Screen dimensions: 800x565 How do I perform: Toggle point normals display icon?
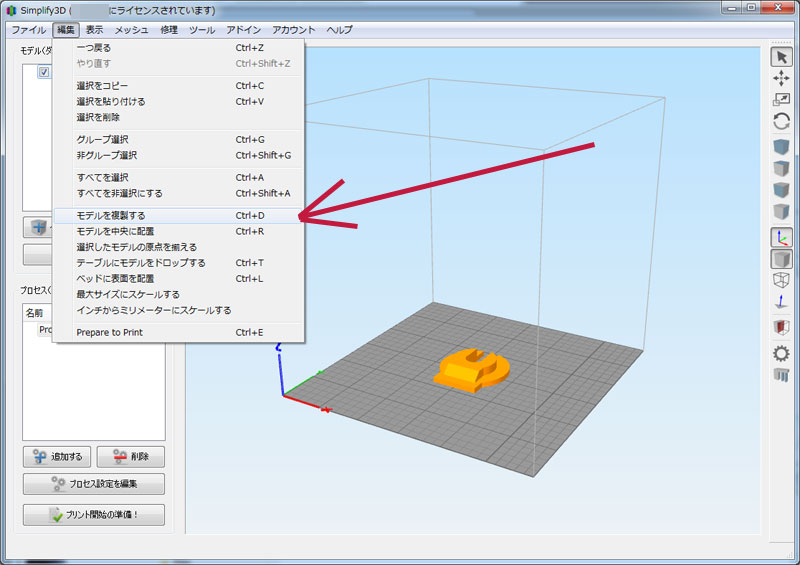[781, 302]
